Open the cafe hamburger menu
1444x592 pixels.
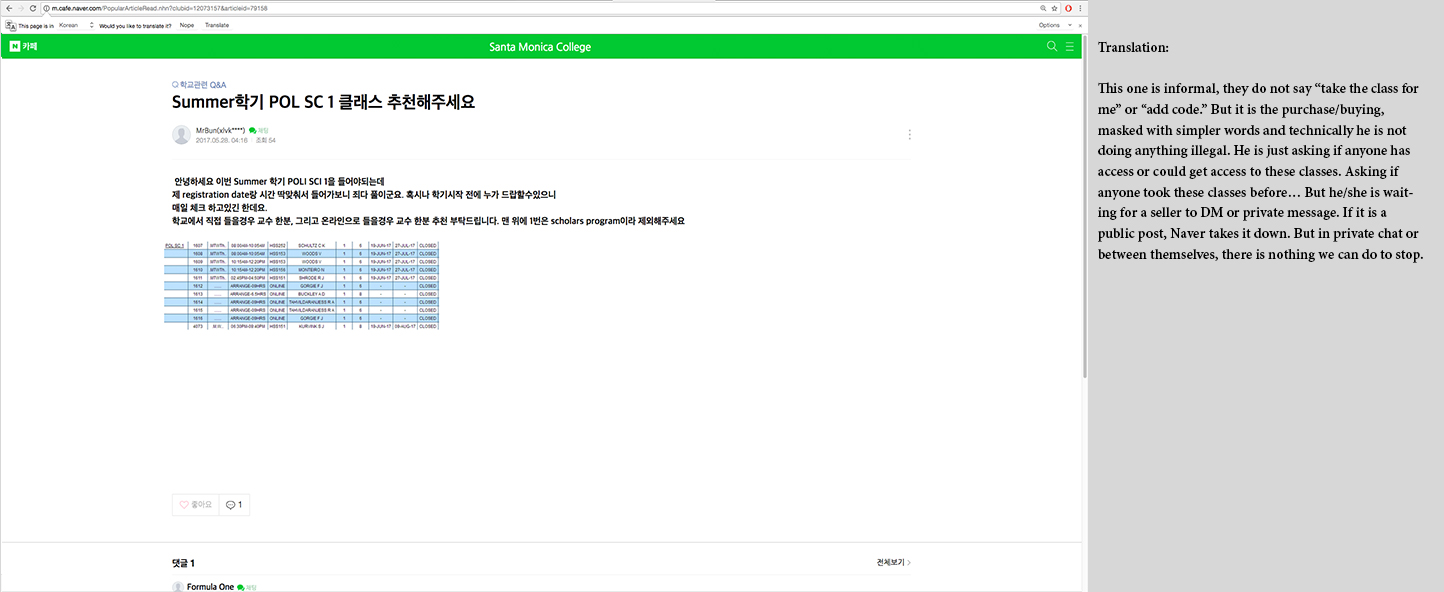pos(1069,46)
